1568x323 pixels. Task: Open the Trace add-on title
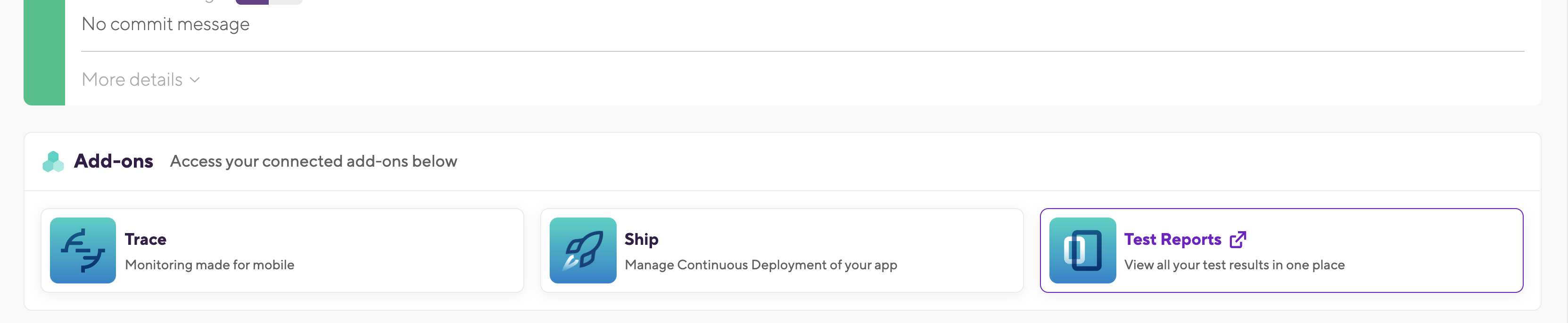click(x=146, y=239)
